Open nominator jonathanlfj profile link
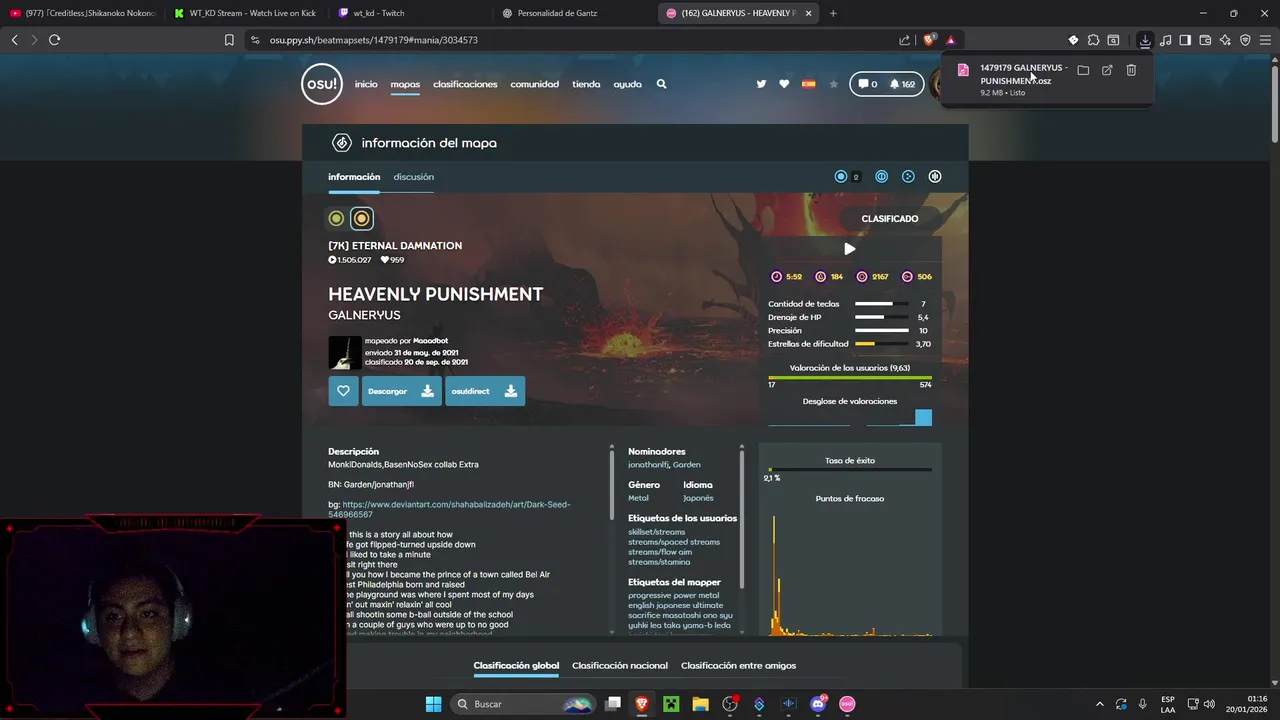Image resolution: width=1280 pixels, height=720 pixels. (x=648, y=465)
